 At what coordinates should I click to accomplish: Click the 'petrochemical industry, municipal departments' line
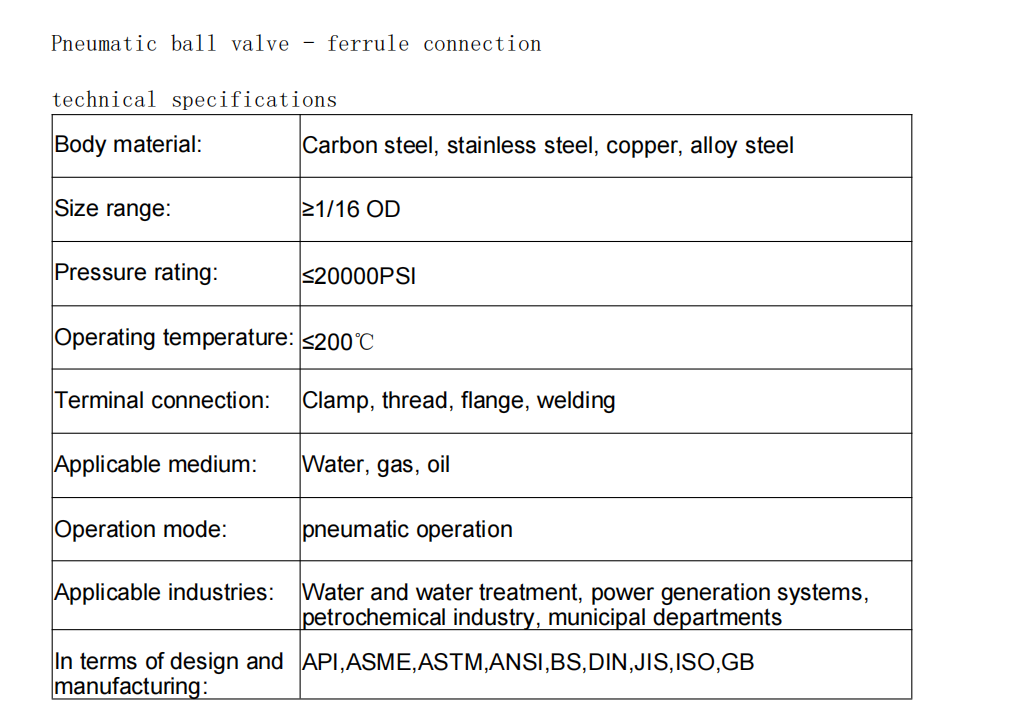tap(541, 618)
